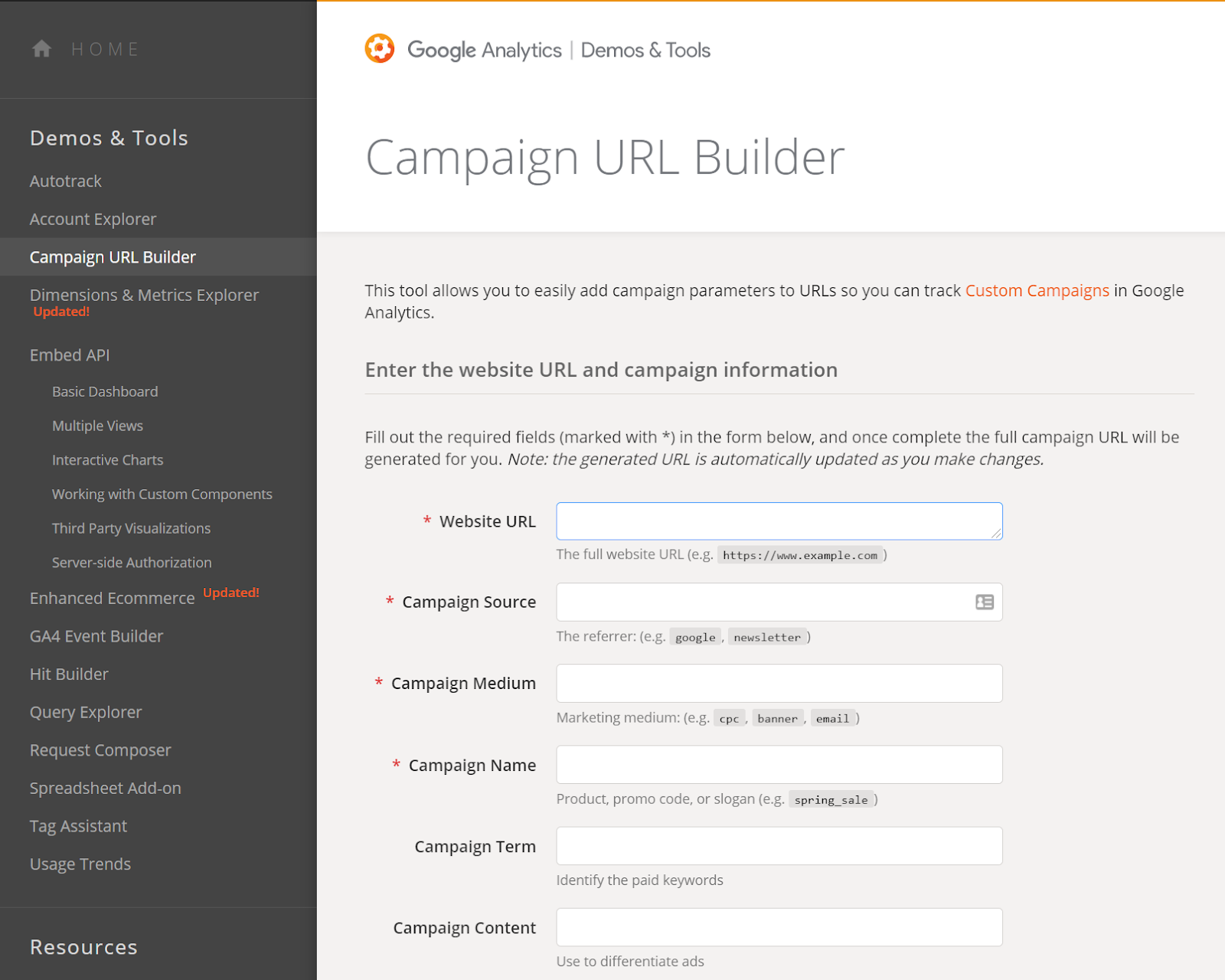Click the 'email' example code chip
The height and width of the screenshot is (980, 1225).
pos(832,718)
